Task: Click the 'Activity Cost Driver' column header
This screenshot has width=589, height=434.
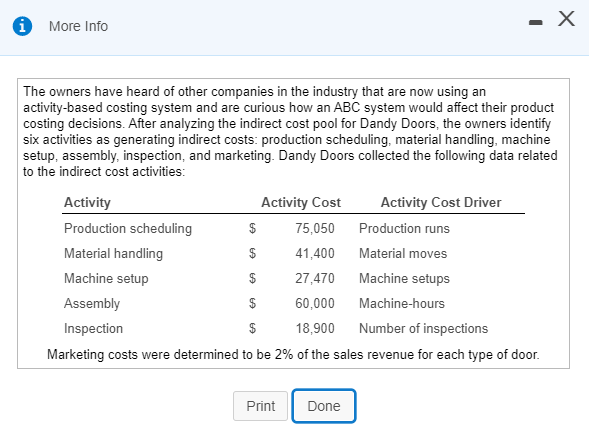Action: click(441, 202)
